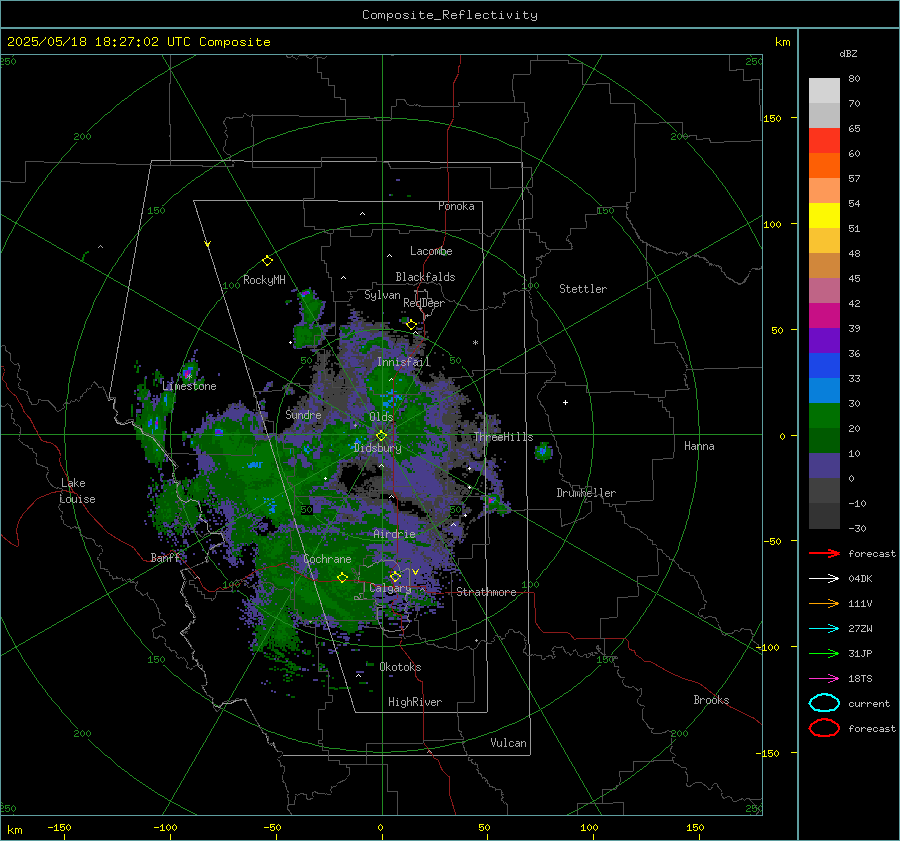Click the 18TS legend label
This screenshot has height=841, width=900.
(860, 679)
